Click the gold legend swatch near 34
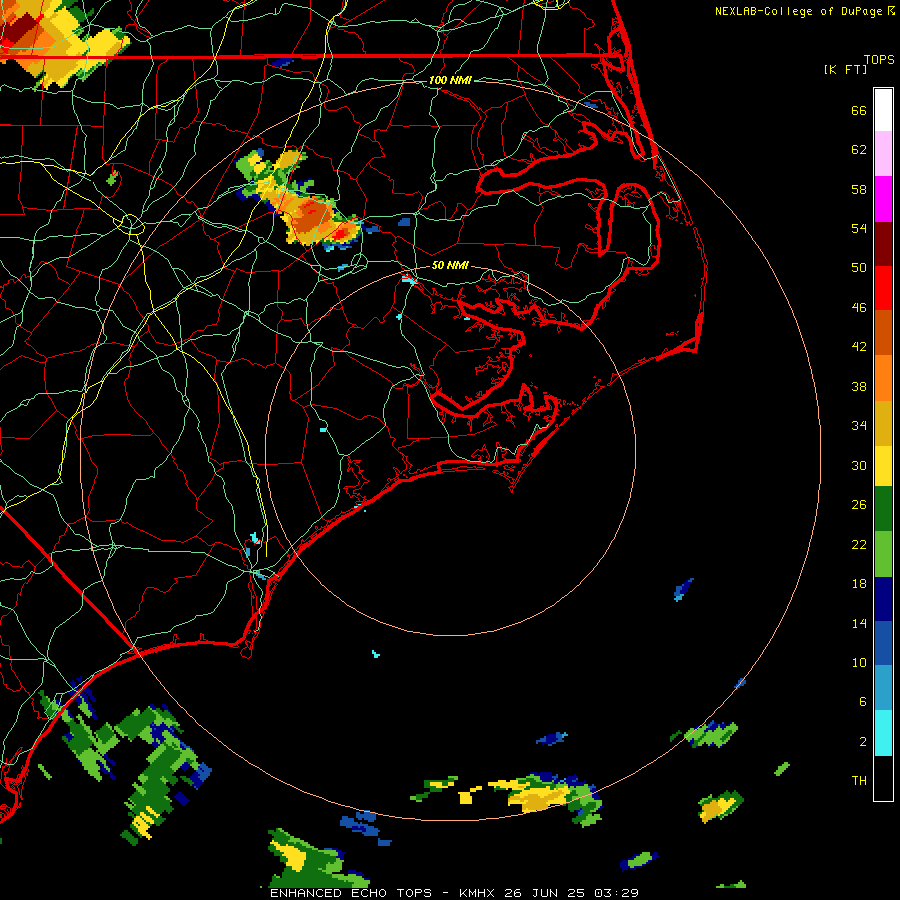 tap(883, 423)
